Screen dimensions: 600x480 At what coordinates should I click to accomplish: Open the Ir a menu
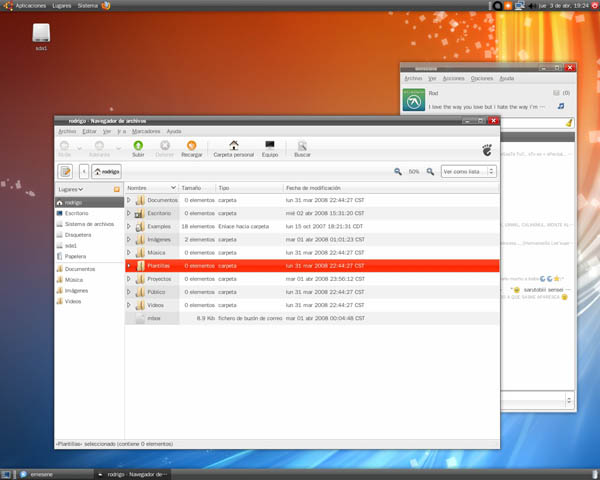[x=122, y=131]
